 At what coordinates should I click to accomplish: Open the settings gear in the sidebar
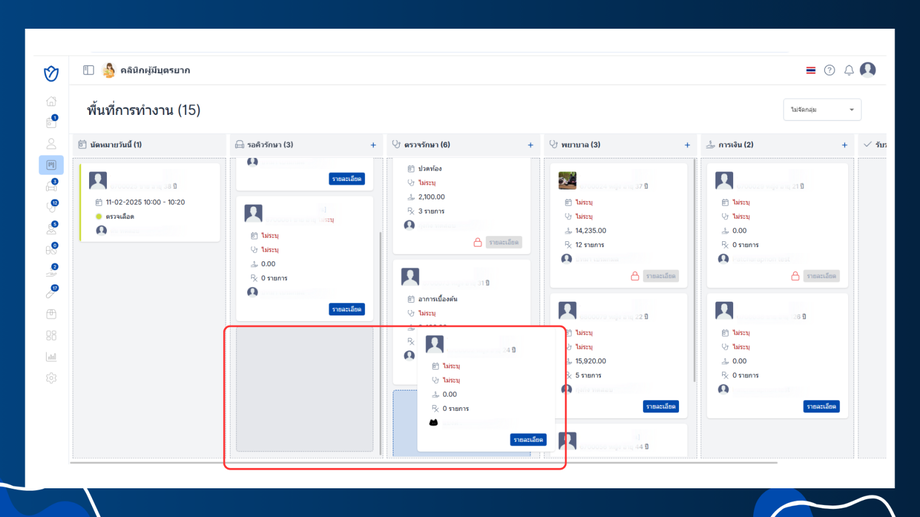coord(51,378)
